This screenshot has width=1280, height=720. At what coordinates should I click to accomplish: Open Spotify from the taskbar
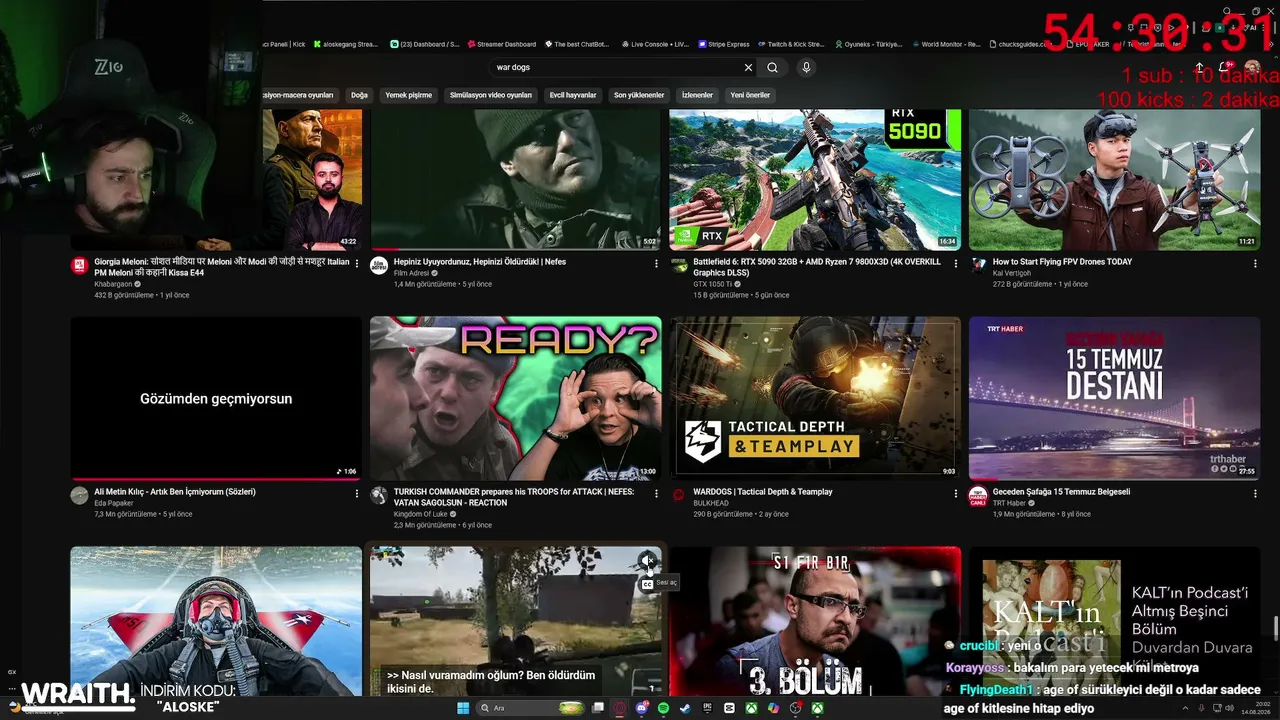[663, 708]
